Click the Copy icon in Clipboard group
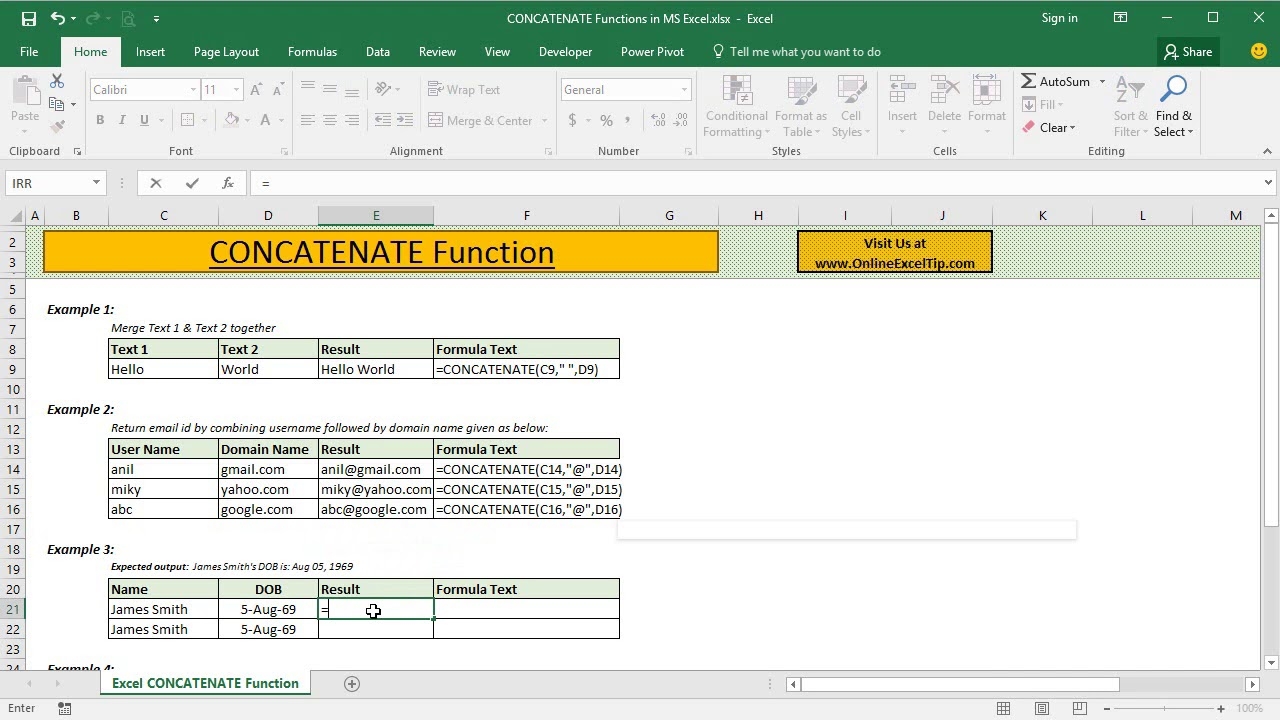1280x720 pixels. [x=57, y=103]
